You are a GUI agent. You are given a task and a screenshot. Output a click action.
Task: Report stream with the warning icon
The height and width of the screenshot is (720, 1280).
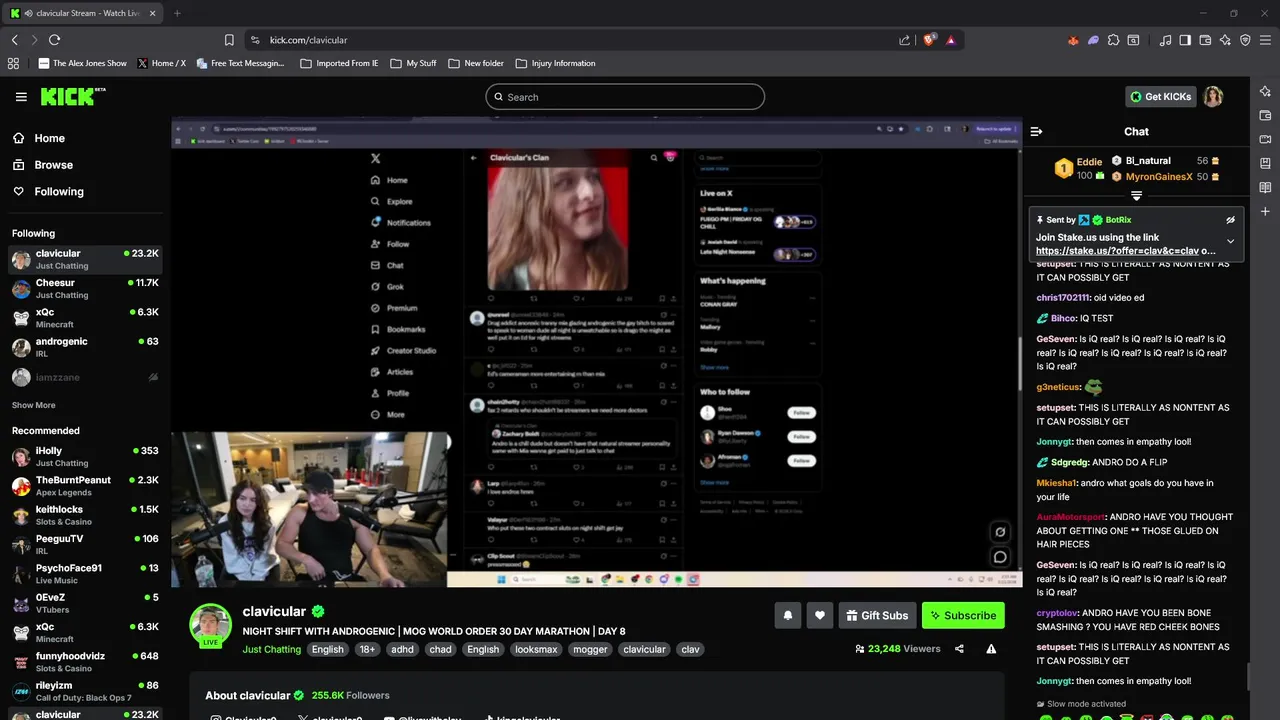pyautogui.click(x=991, y=649)
